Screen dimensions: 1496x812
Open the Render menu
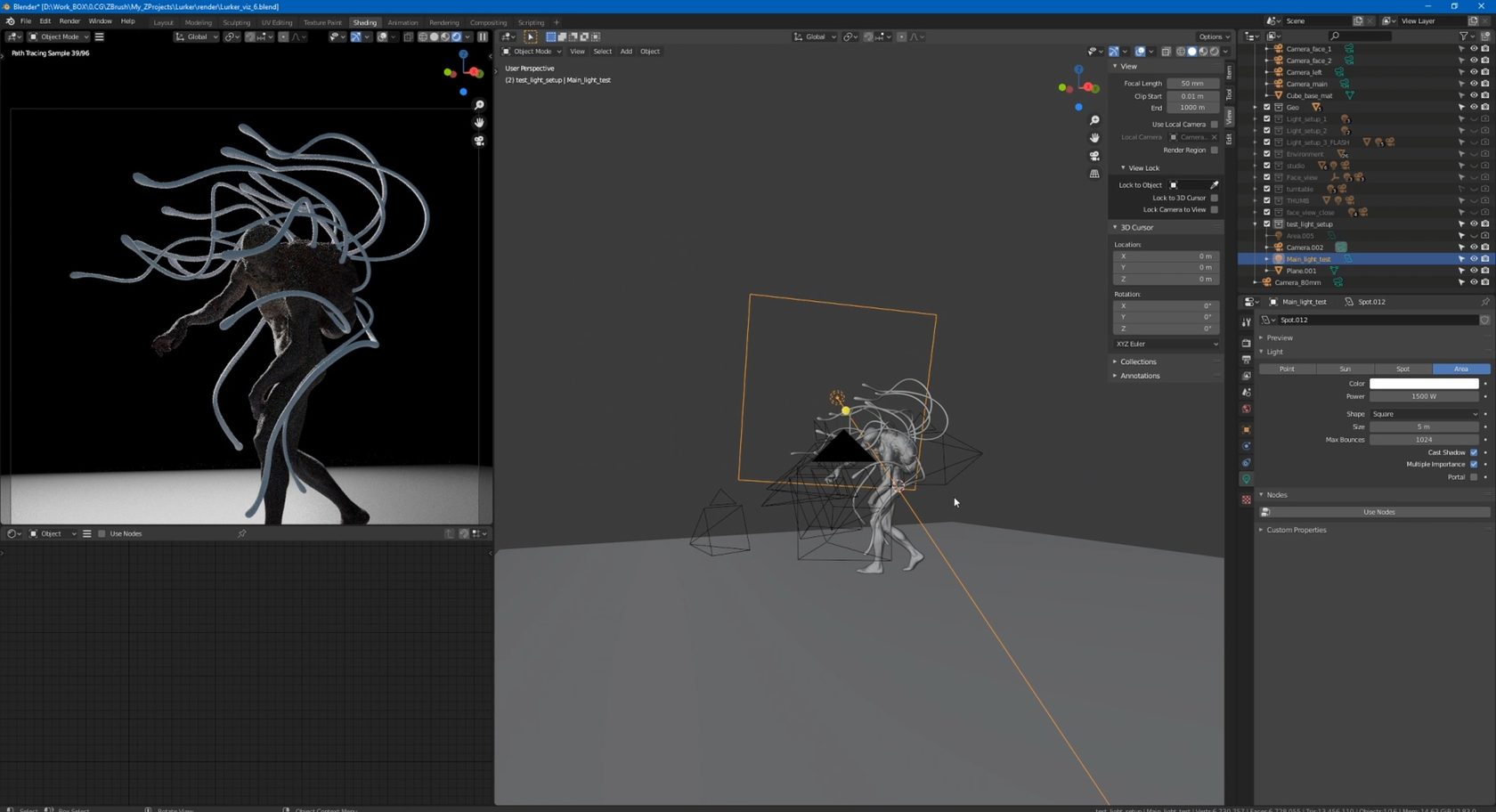coord(69,20)
